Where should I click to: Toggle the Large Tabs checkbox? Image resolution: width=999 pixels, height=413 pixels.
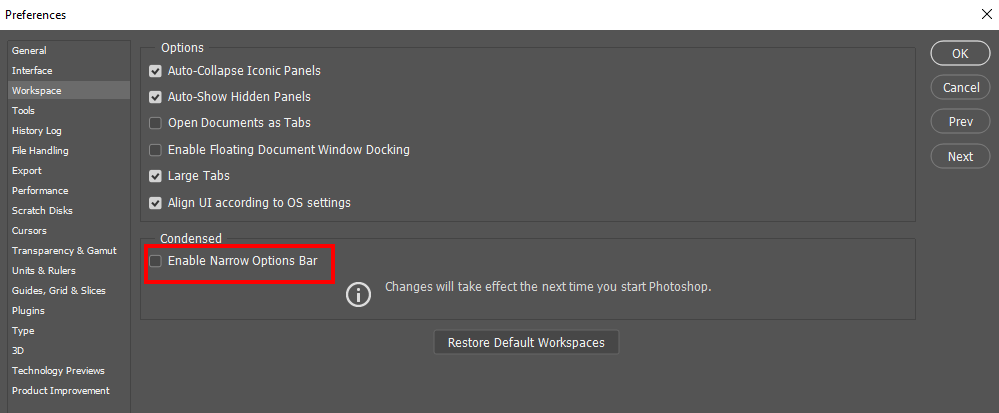pos(156,176)
